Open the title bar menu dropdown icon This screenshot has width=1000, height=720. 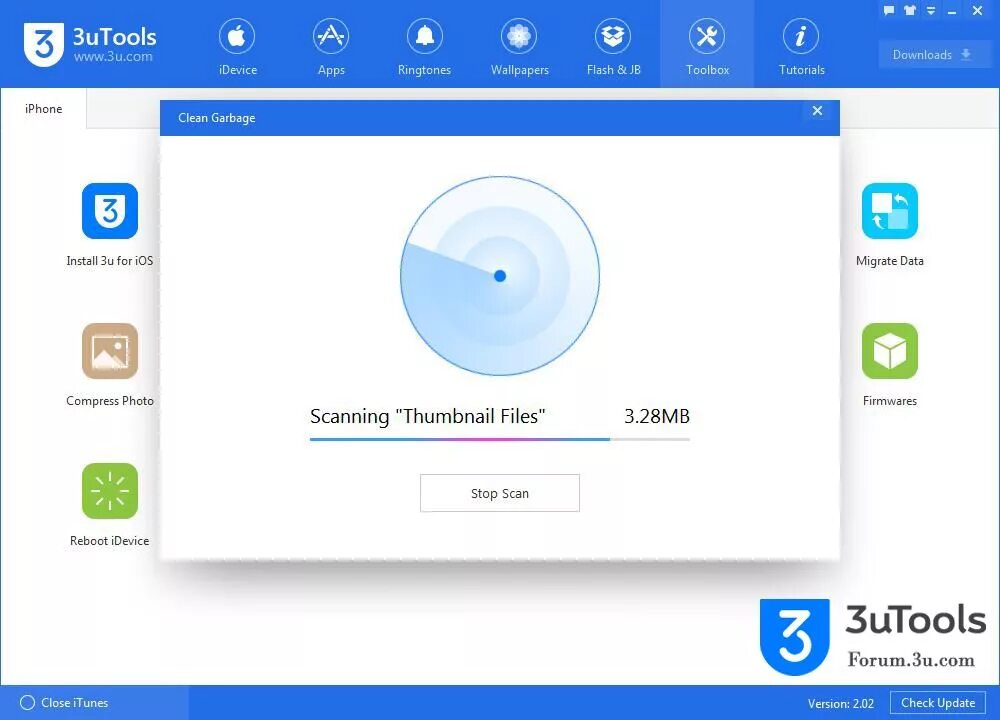(x=931, y=10)
